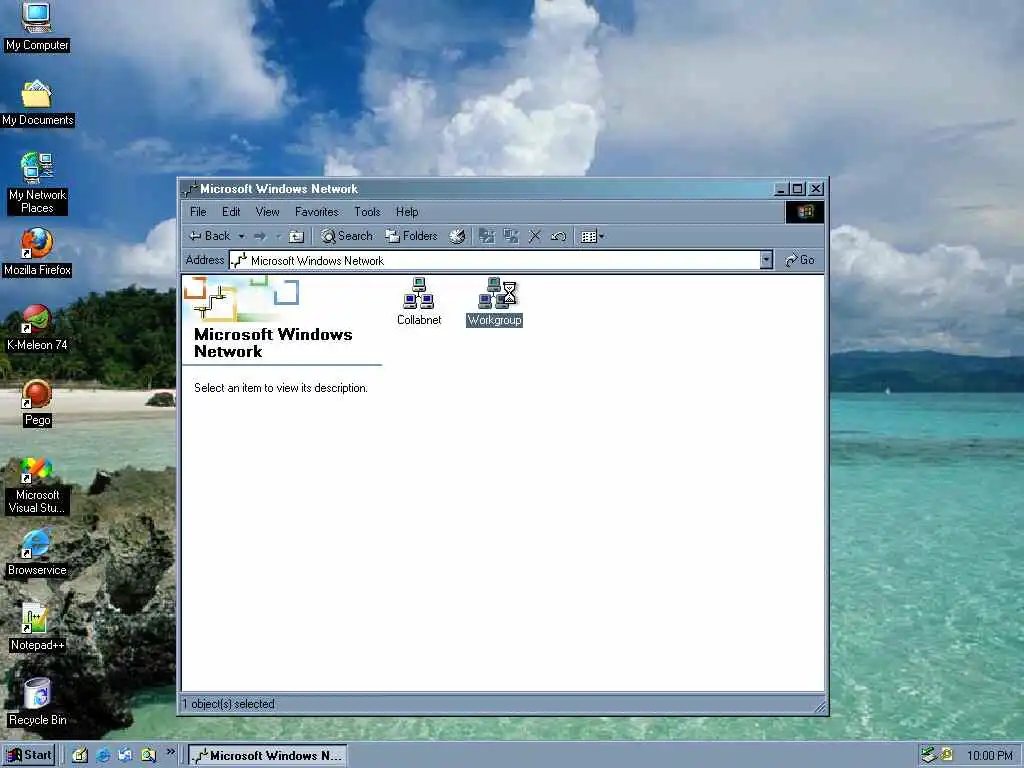Open the Help menu
This screenshot has height=768, width=1024.
407,212
